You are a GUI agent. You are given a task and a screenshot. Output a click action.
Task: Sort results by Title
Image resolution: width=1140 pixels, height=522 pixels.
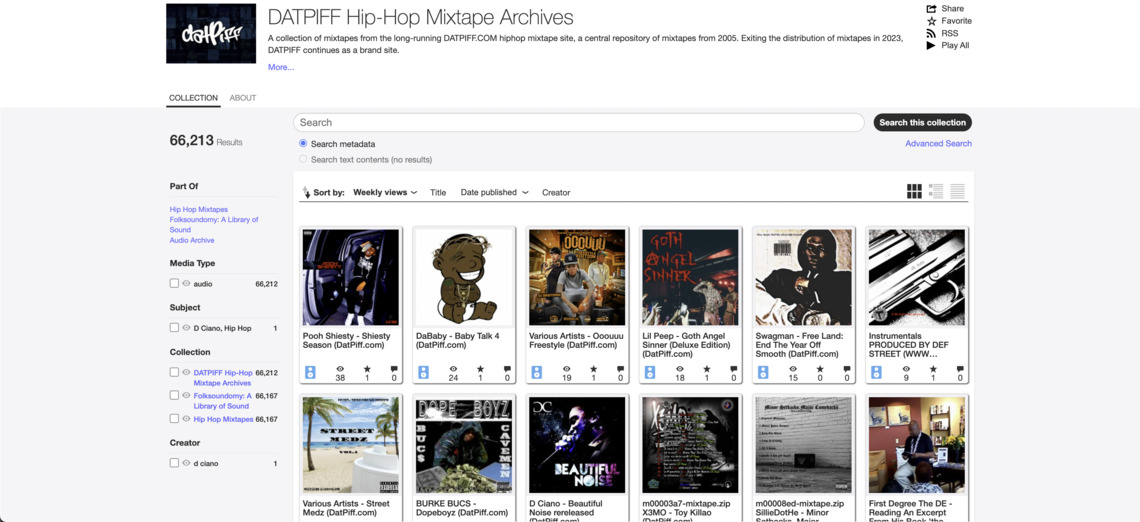click(x=438, y=193)
